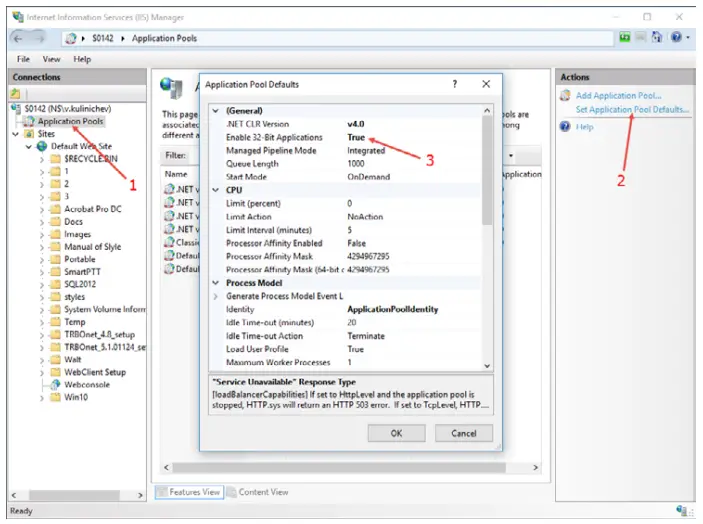This screenshot has height=524, width=703.
Task: Click Cancel in Application Pool Defaults dialog
Action: click(x=464, y=433)
